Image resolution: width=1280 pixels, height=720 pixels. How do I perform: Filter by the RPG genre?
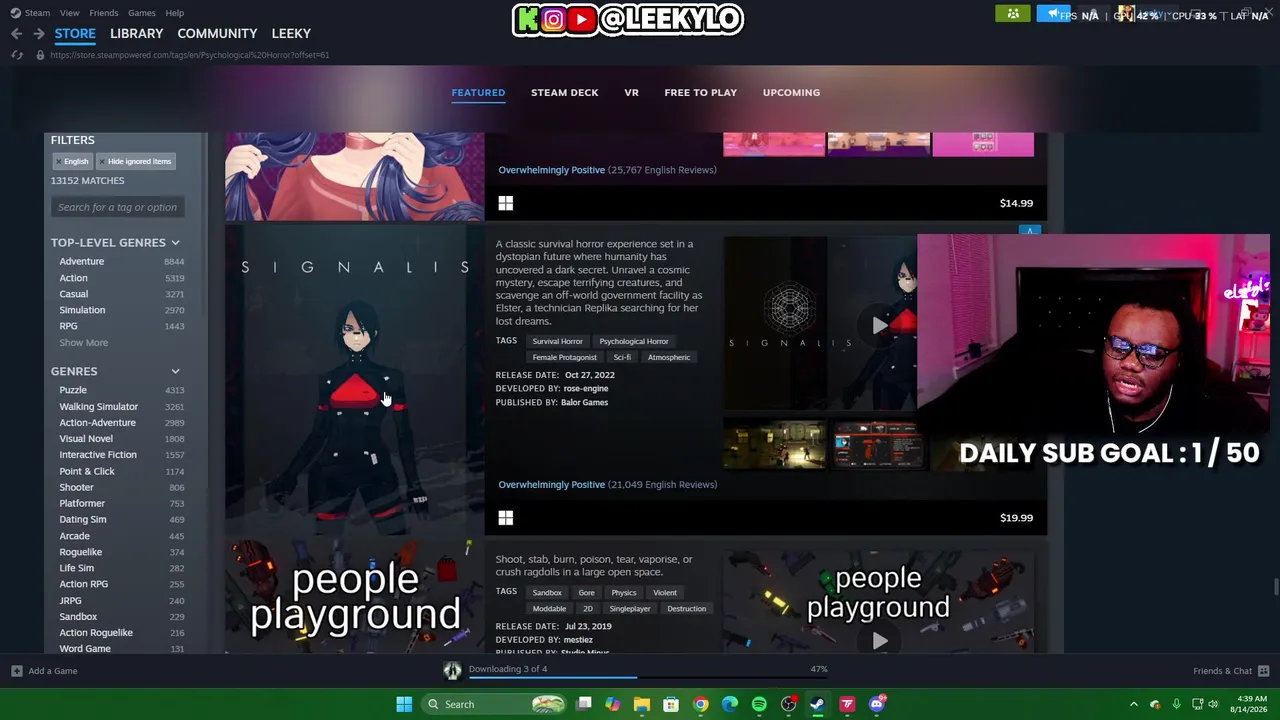(68, 326)
